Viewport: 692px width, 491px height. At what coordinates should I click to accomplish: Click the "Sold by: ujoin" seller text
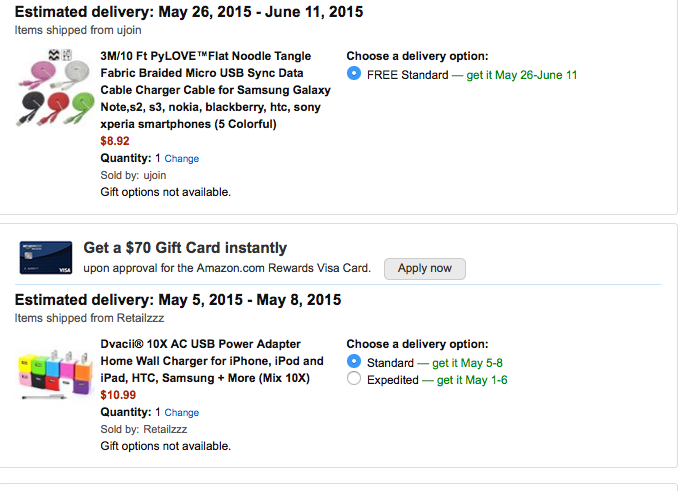pos(139,175)
